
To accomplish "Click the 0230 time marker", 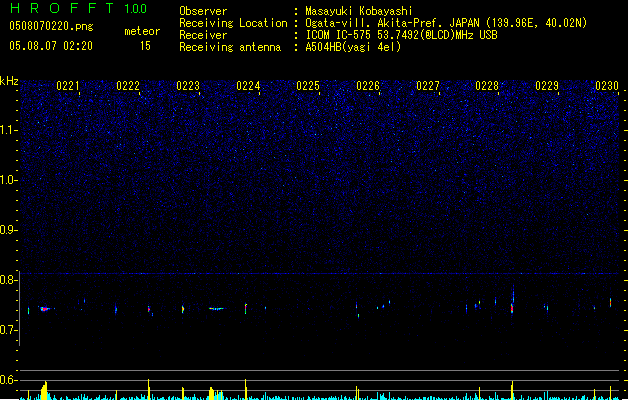I will tap(607, 86).
